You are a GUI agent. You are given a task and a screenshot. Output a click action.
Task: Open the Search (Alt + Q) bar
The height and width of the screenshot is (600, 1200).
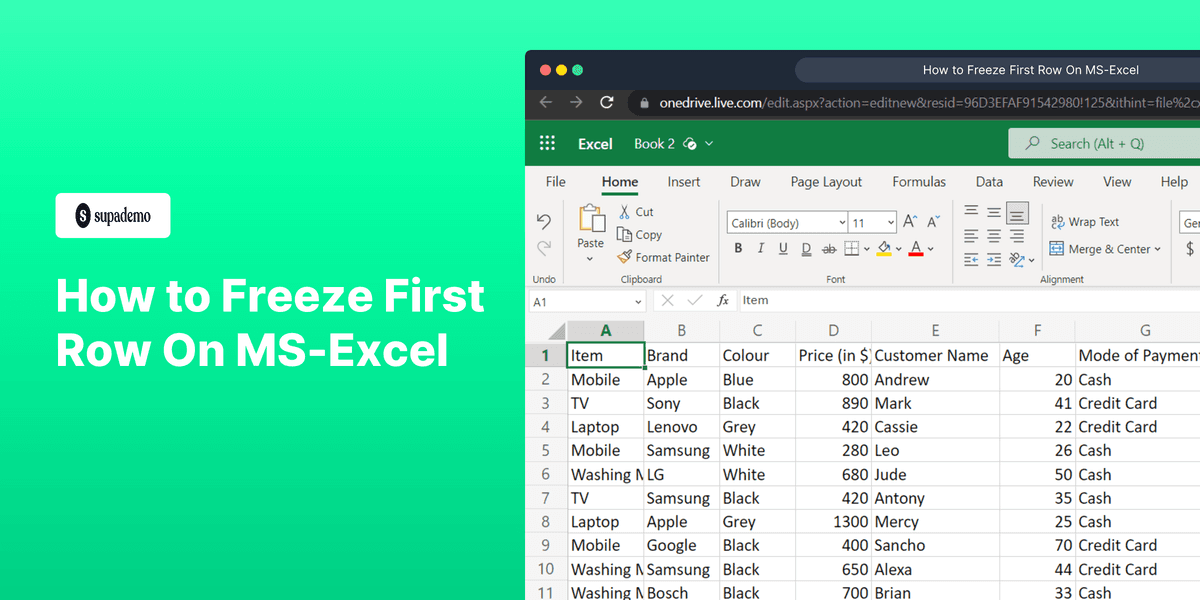[x=1100, y=143]
